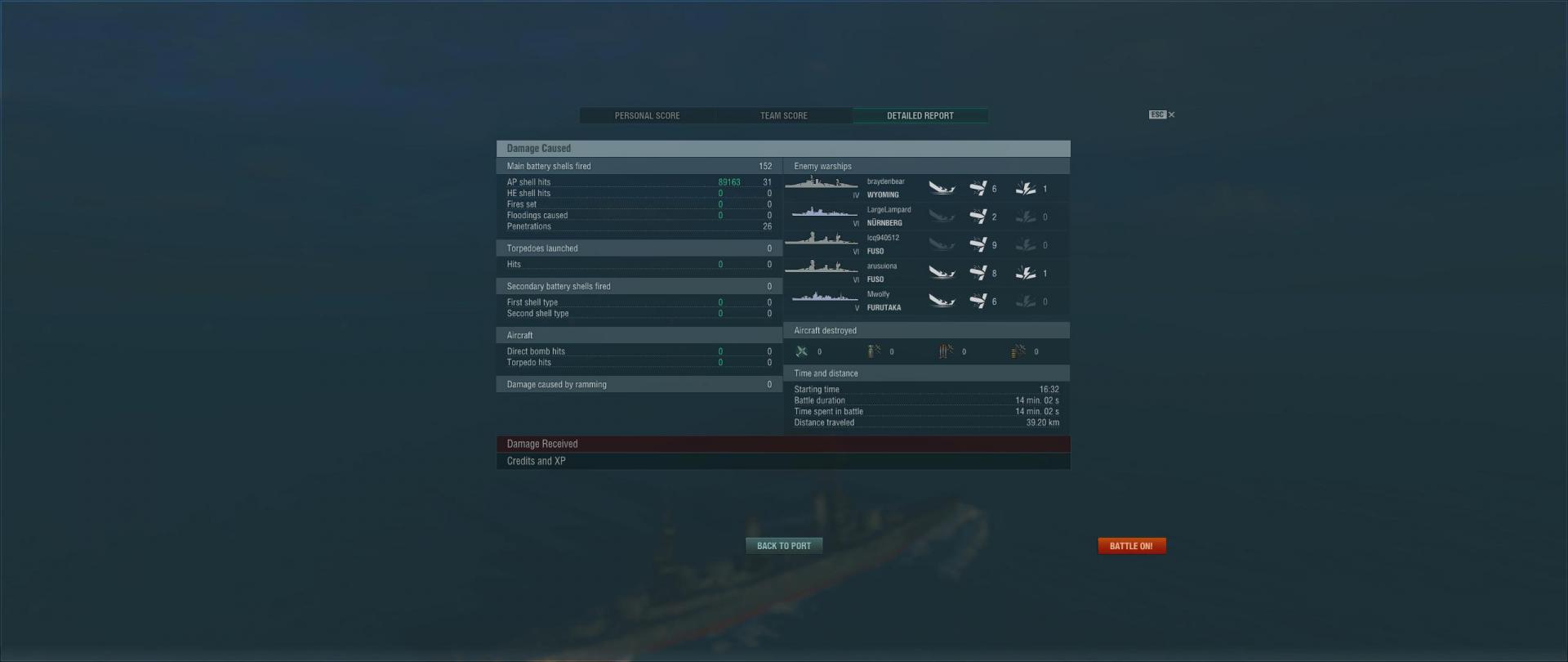The width and height of the screenshot is (1568, 662).
Task: Click the Battle On! button
Action: point(1131,546)
